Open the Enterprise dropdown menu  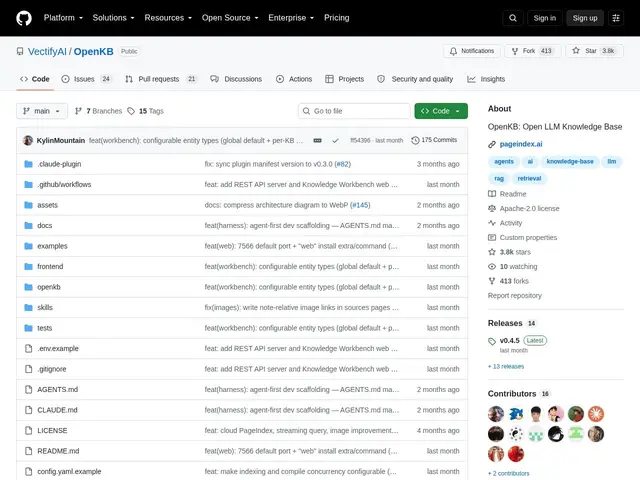click(x=291, y=18)
